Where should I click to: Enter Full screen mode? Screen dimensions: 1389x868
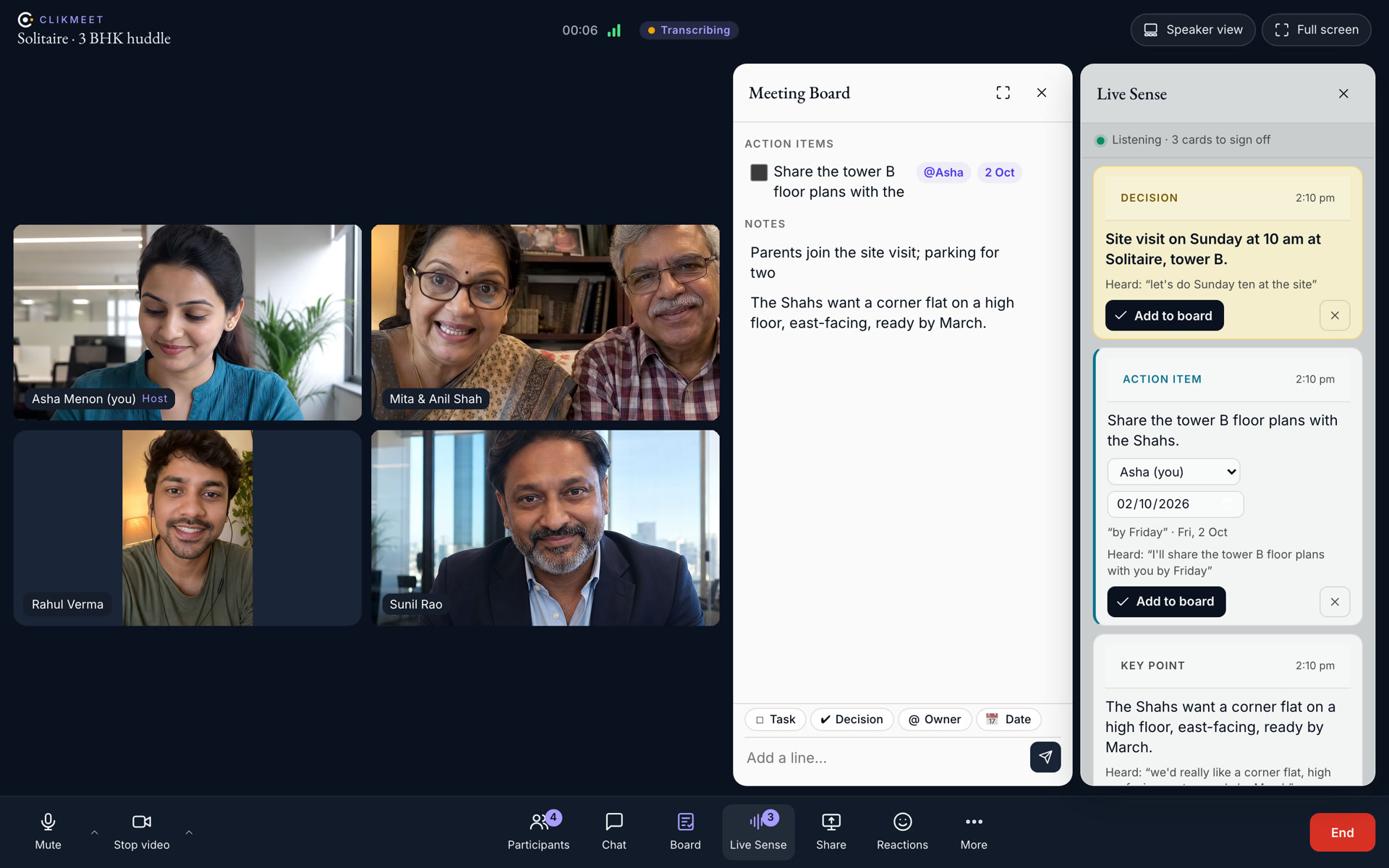coord(1316,30)
